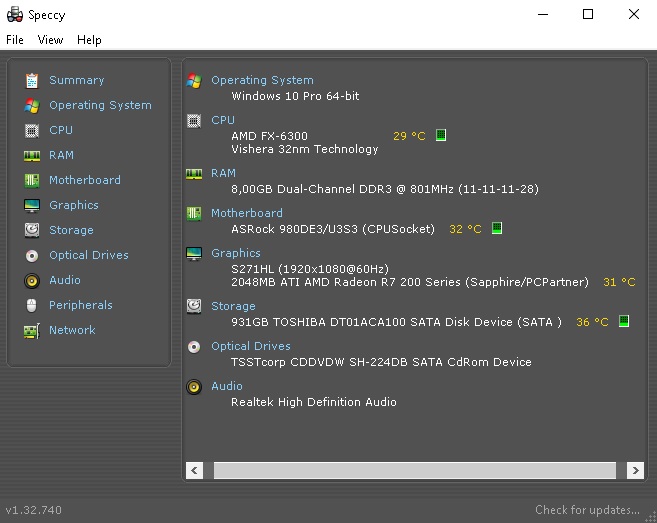Select Peripherals section in the sidebar
The image size is (657, 523).
click(x=81, y=305)
